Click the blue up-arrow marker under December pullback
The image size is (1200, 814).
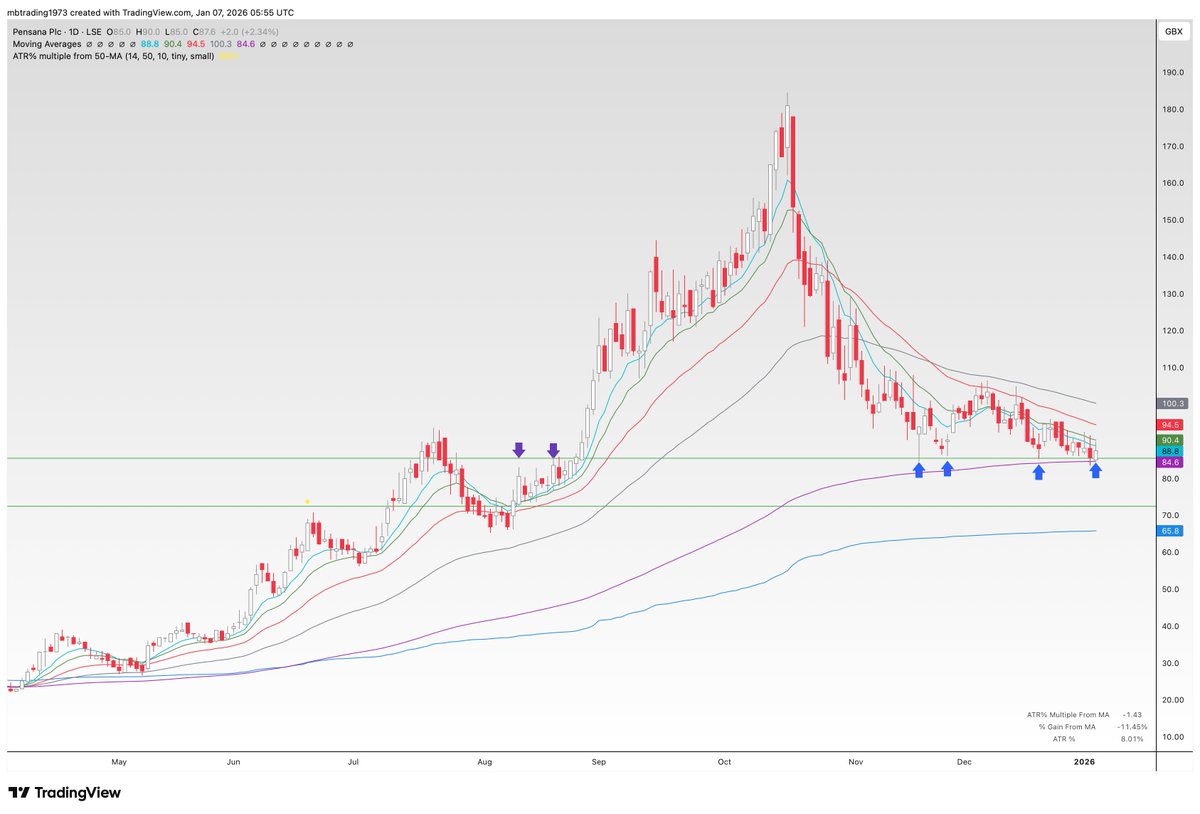pyautogui.click(x=1037, y=473)
